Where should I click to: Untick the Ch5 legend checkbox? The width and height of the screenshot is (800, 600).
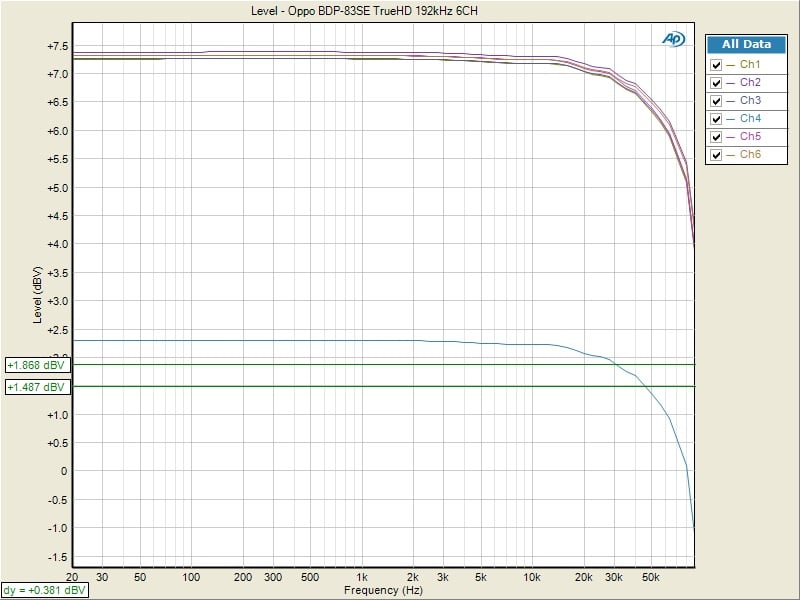pyautogui.click(x=716, y=137)
